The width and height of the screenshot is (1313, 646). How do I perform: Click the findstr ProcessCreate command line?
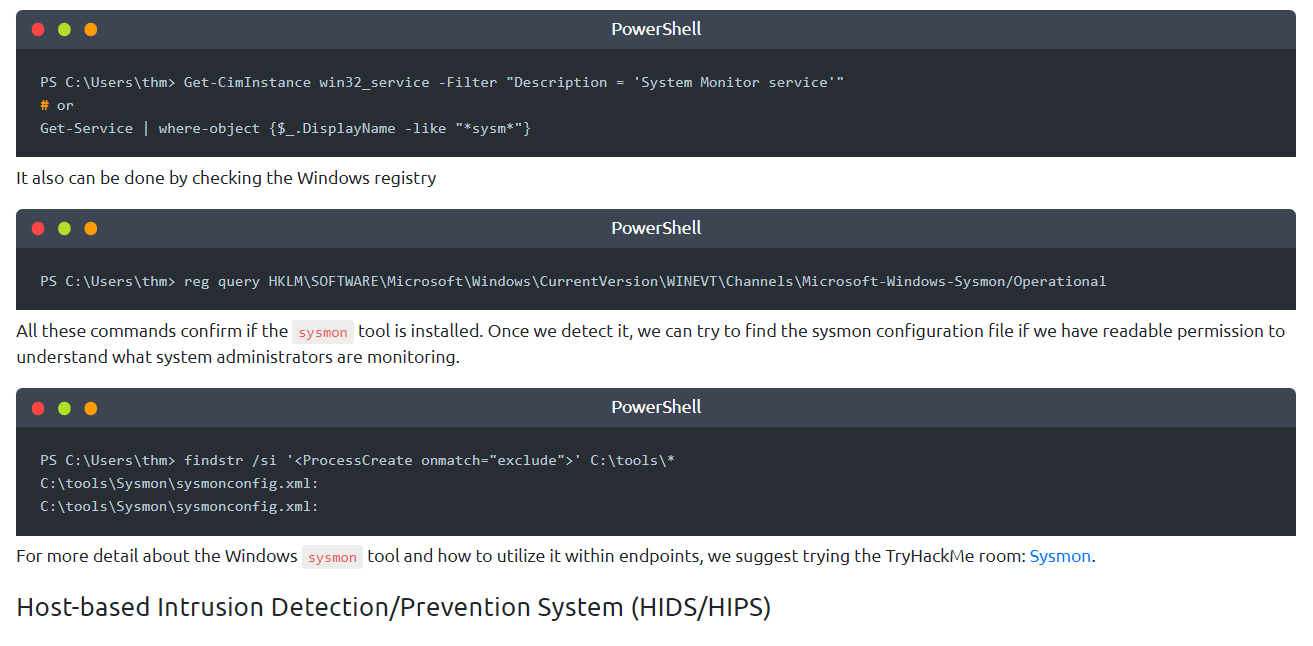pyautogui.click(x=357, y=460)
